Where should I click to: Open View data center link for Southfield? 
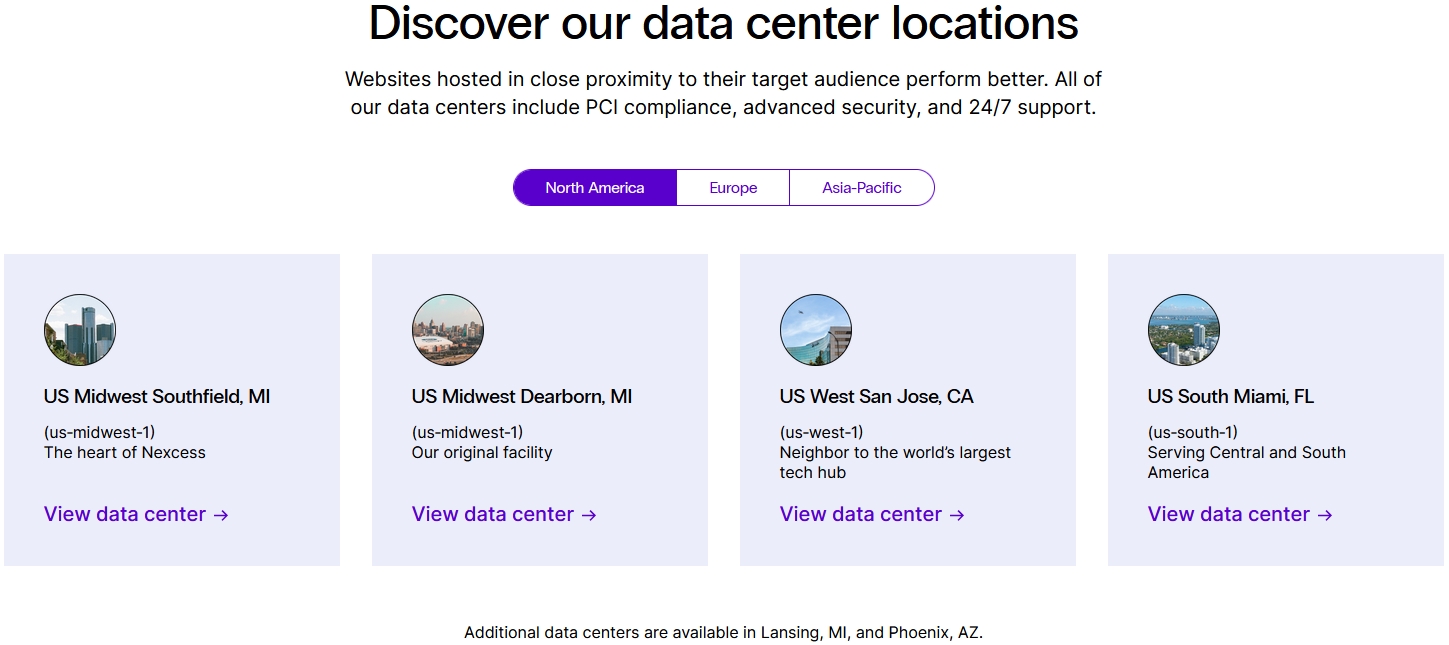click(125, 514)
